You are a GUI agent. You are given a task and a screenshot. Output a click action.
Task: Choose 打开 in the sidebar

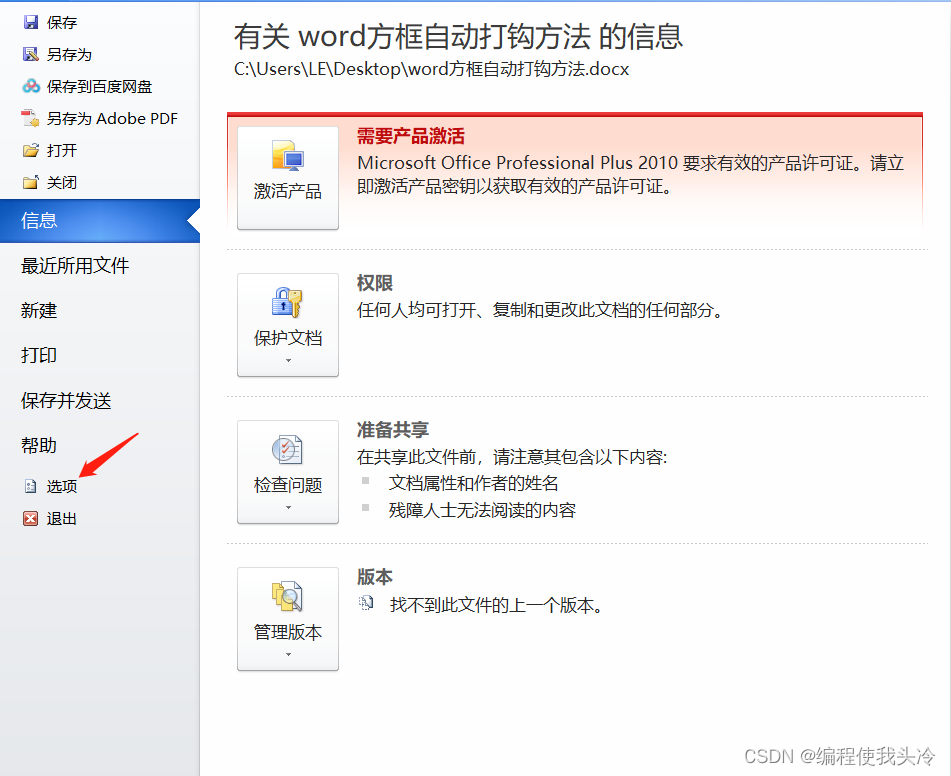pos(62,150)
